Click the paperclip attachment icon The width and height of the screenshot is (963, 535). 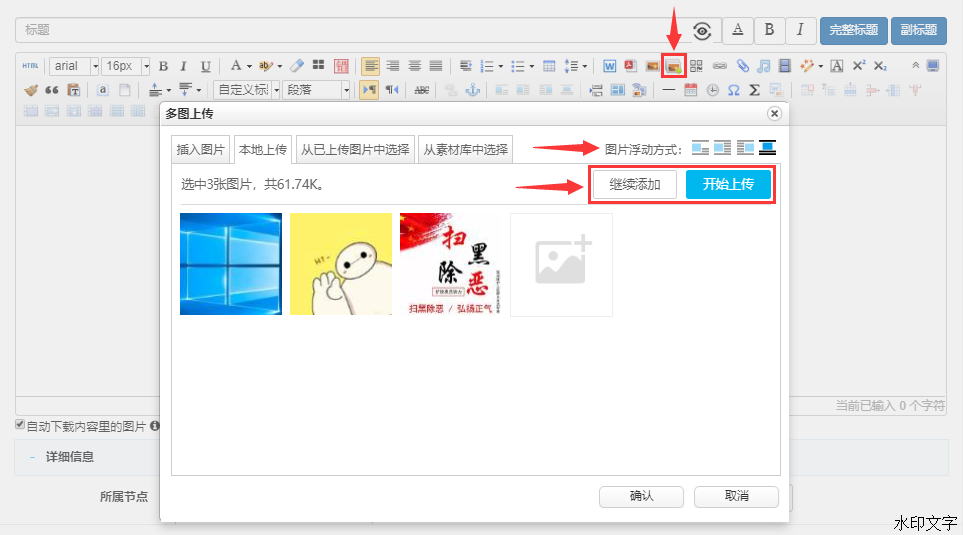743,66
